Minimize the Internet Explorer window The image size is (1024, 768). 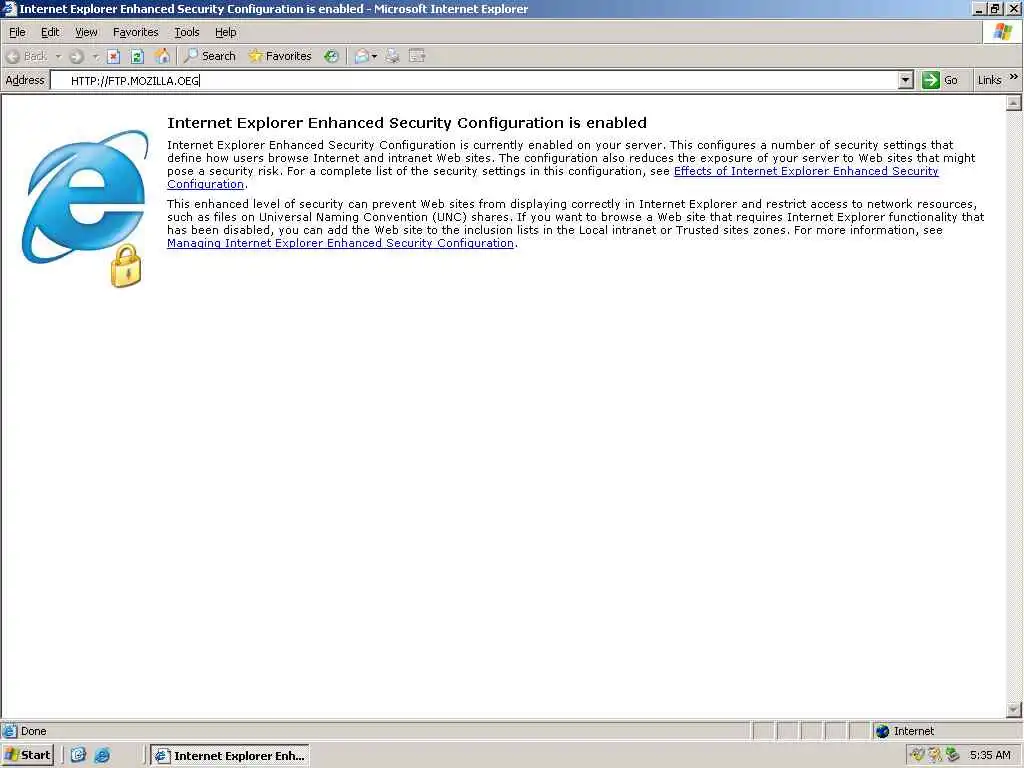[x=979, y=9]
